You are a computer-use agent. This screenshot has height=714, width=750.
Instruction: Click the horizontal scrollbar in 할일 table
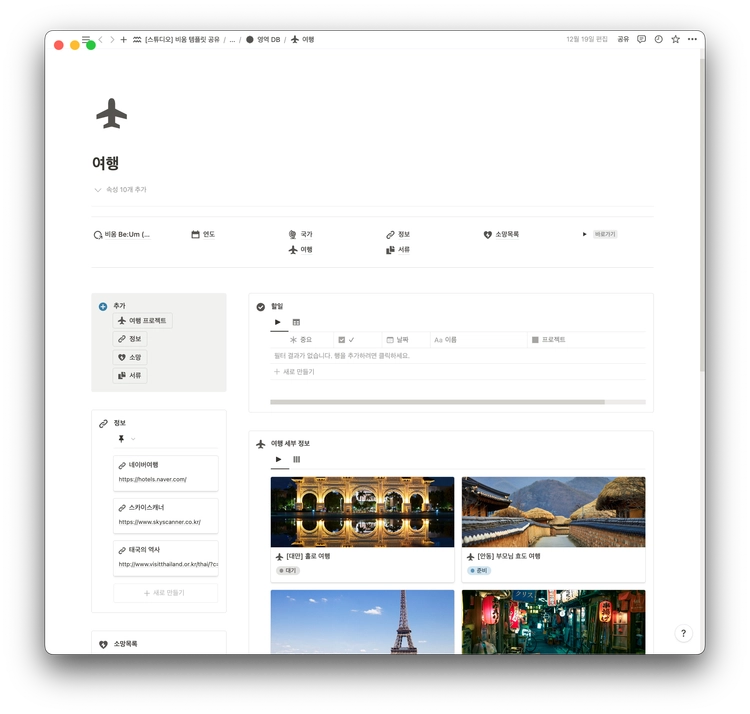(x=437, y=402)
